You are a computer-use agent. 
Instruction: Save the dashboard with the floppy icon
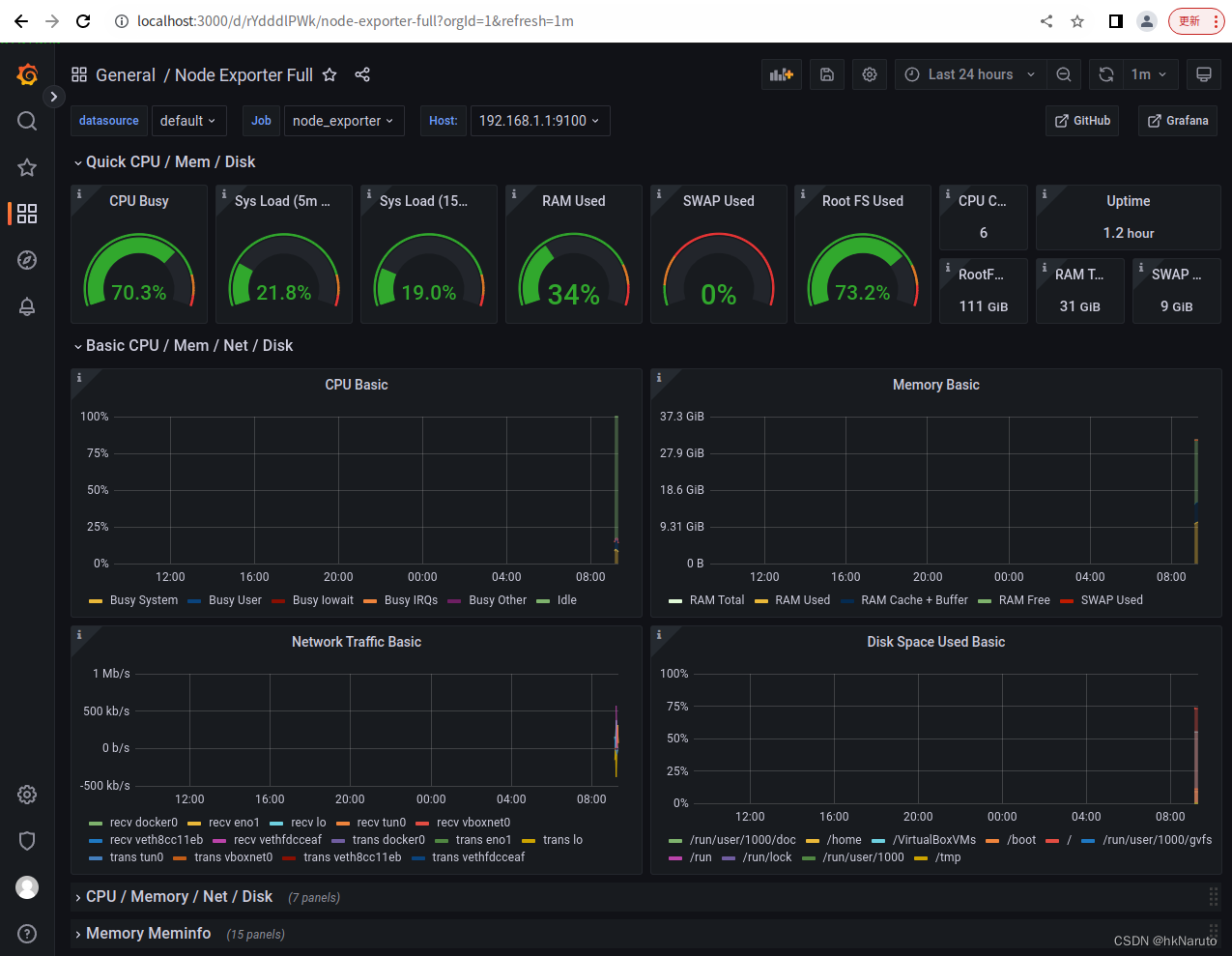point(826,74)
